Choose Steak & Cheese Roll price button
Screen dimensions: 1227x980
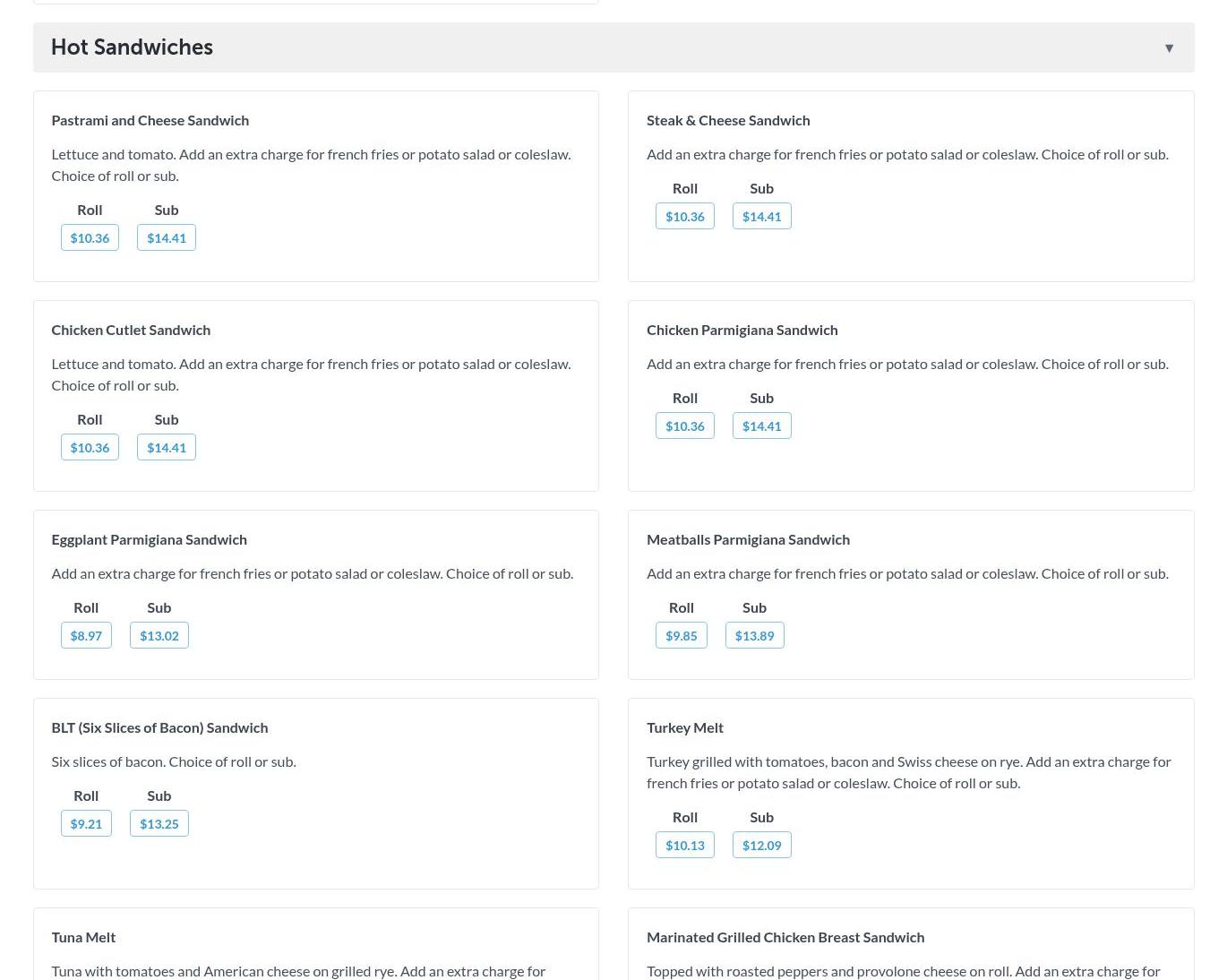(x=685, y=217)
